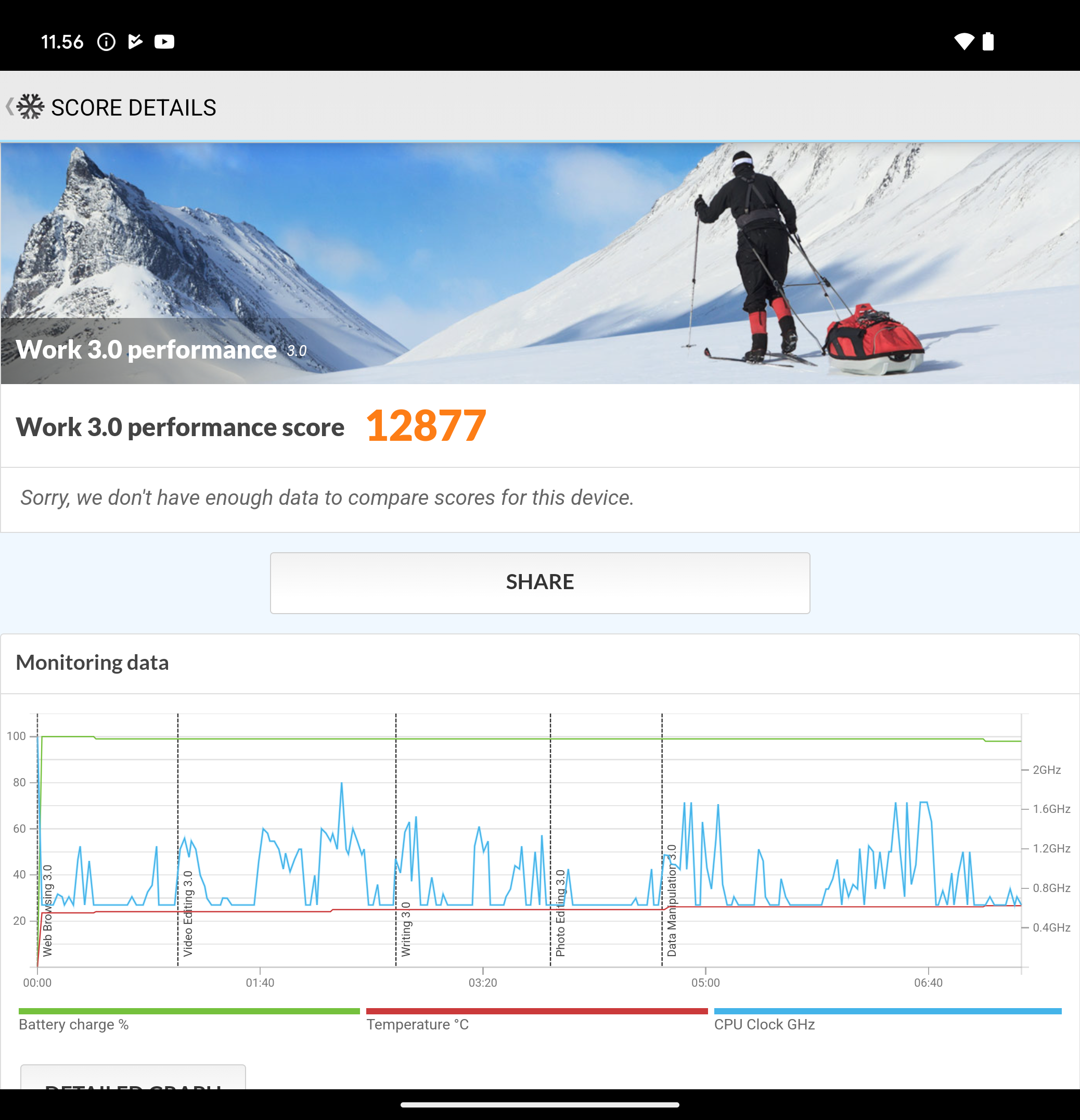Image resolution: width=1080 pixels, height=1120 pixels.
Task: Tap the Monitoring data heading
Action: point(93,663)
